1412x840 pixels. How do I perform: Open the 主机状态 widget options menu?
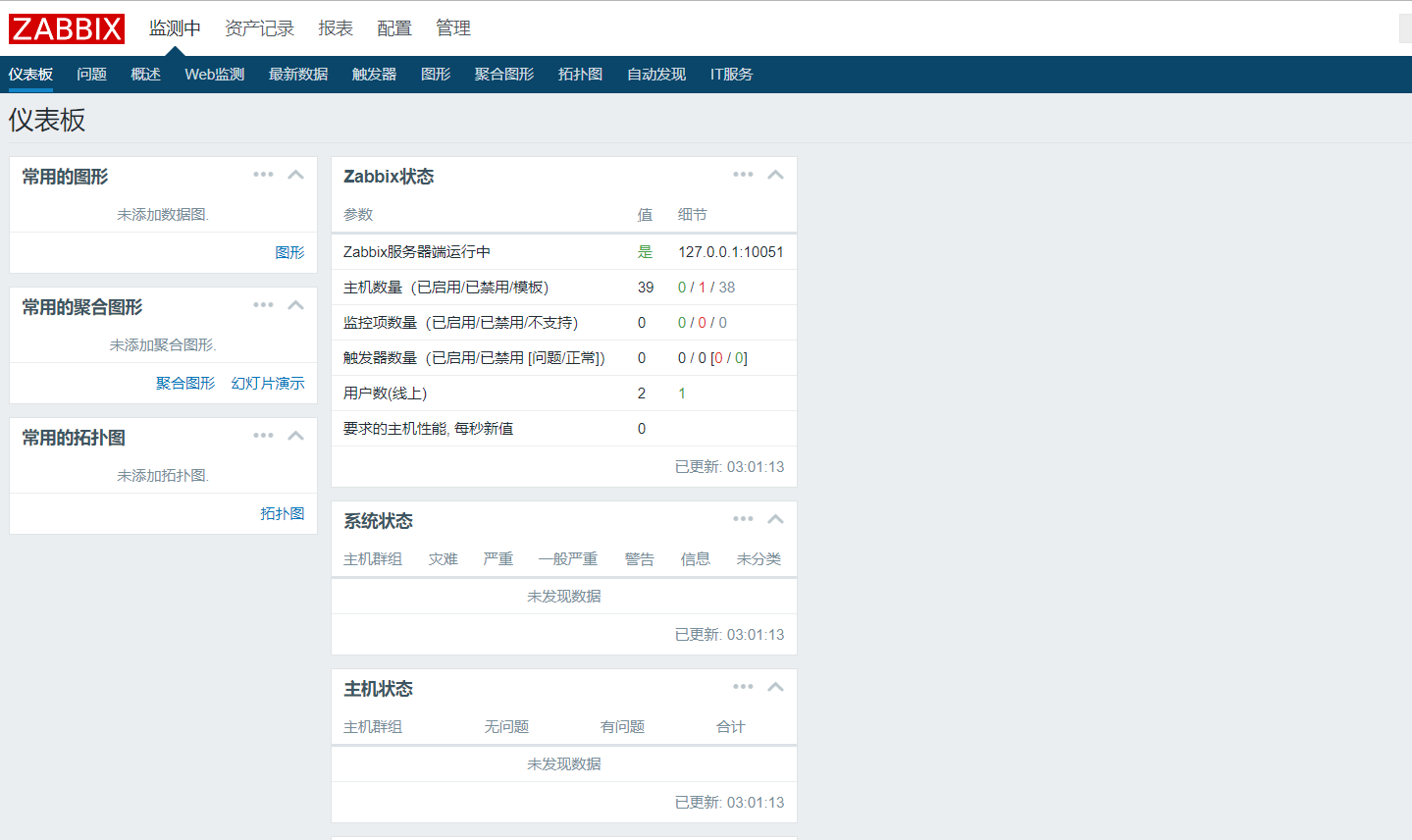point(743,687)
